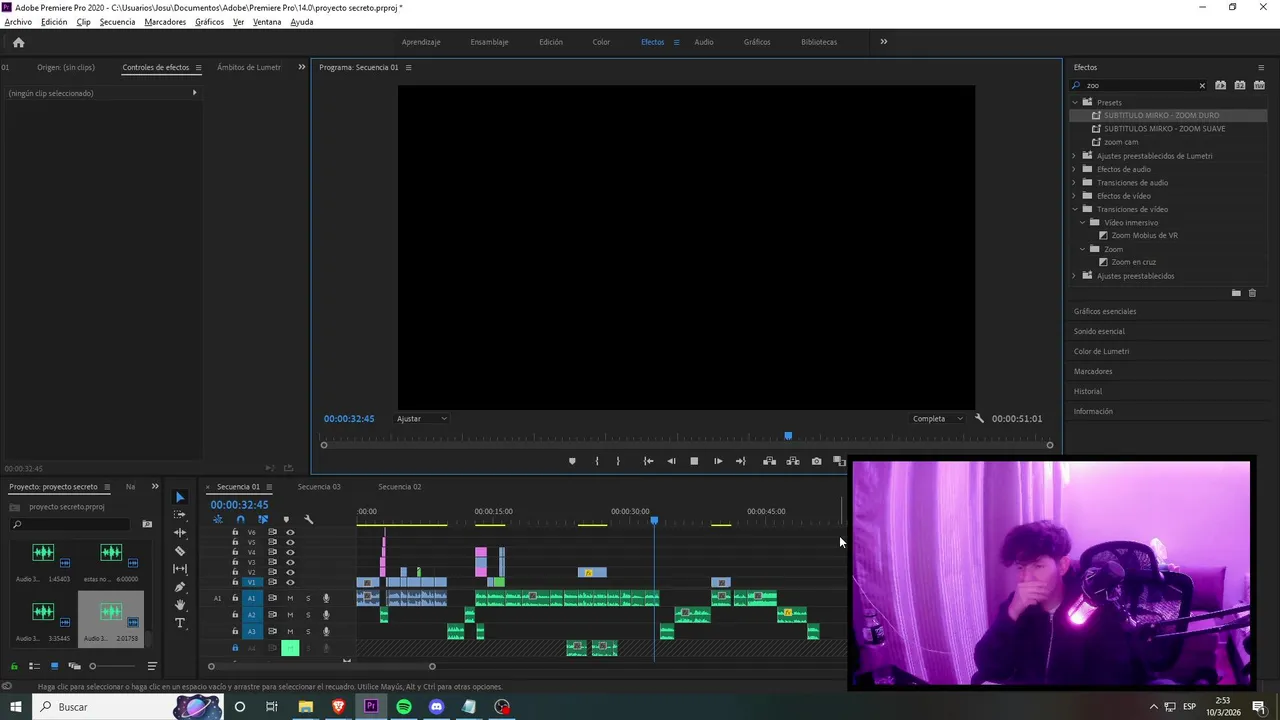The height and width of the screenshot is (720, 1280).
Task: Solo audio track A2
Action: [308, 615]
